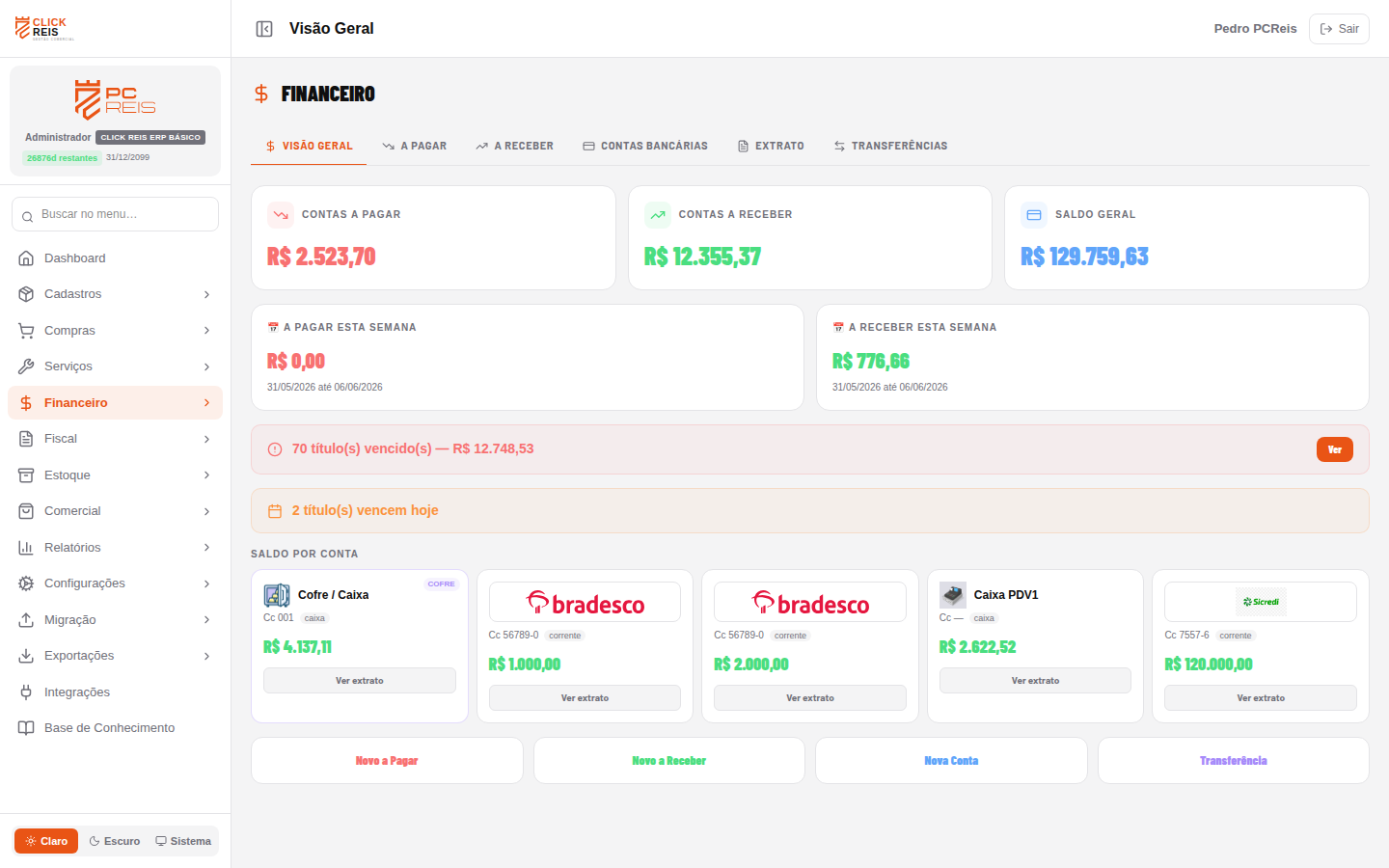Click the Migração upload icon
Image resolution: width=1389 pixels, height=868 pixels.
[26, 620]
